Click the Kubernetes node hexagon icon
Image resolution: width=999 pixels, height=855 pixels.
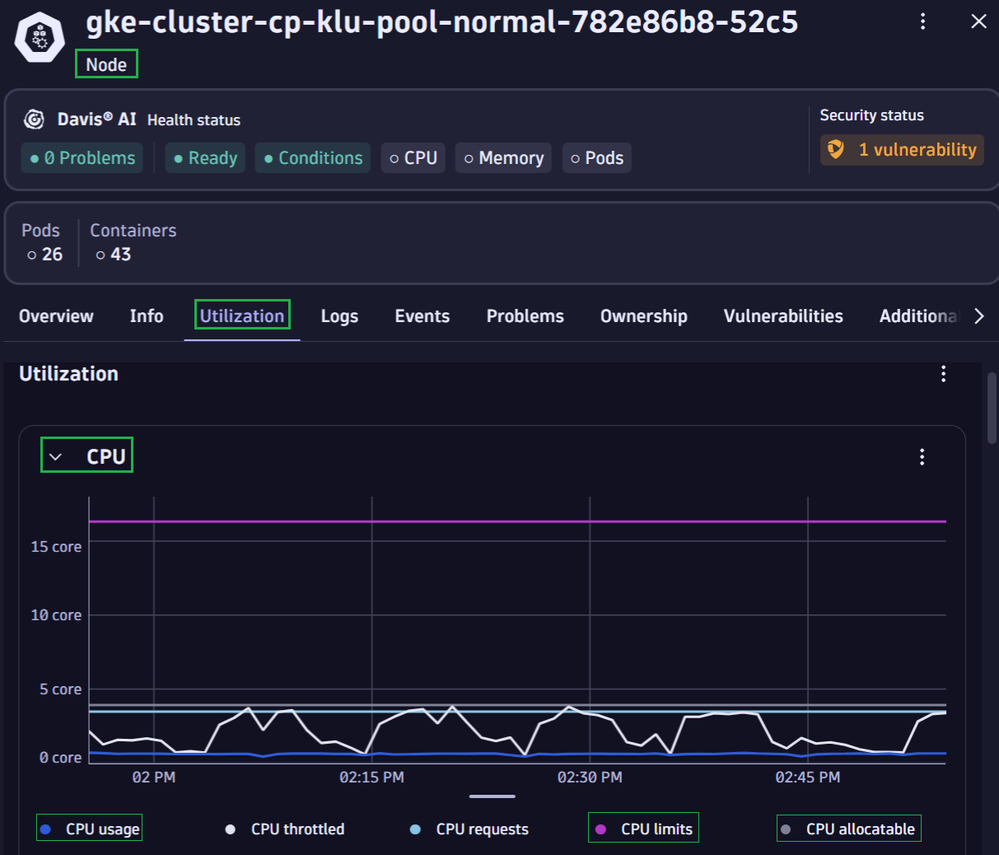(40, 37)
